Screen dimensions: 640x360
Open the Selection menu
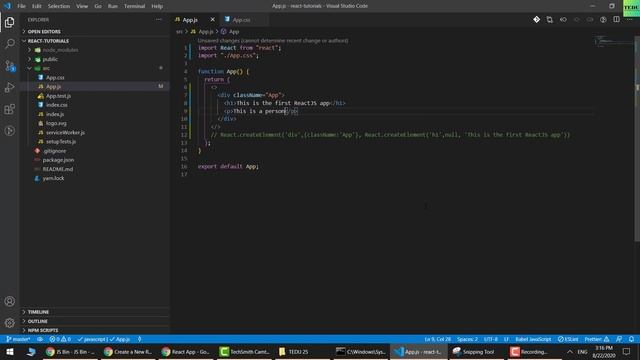59,6
